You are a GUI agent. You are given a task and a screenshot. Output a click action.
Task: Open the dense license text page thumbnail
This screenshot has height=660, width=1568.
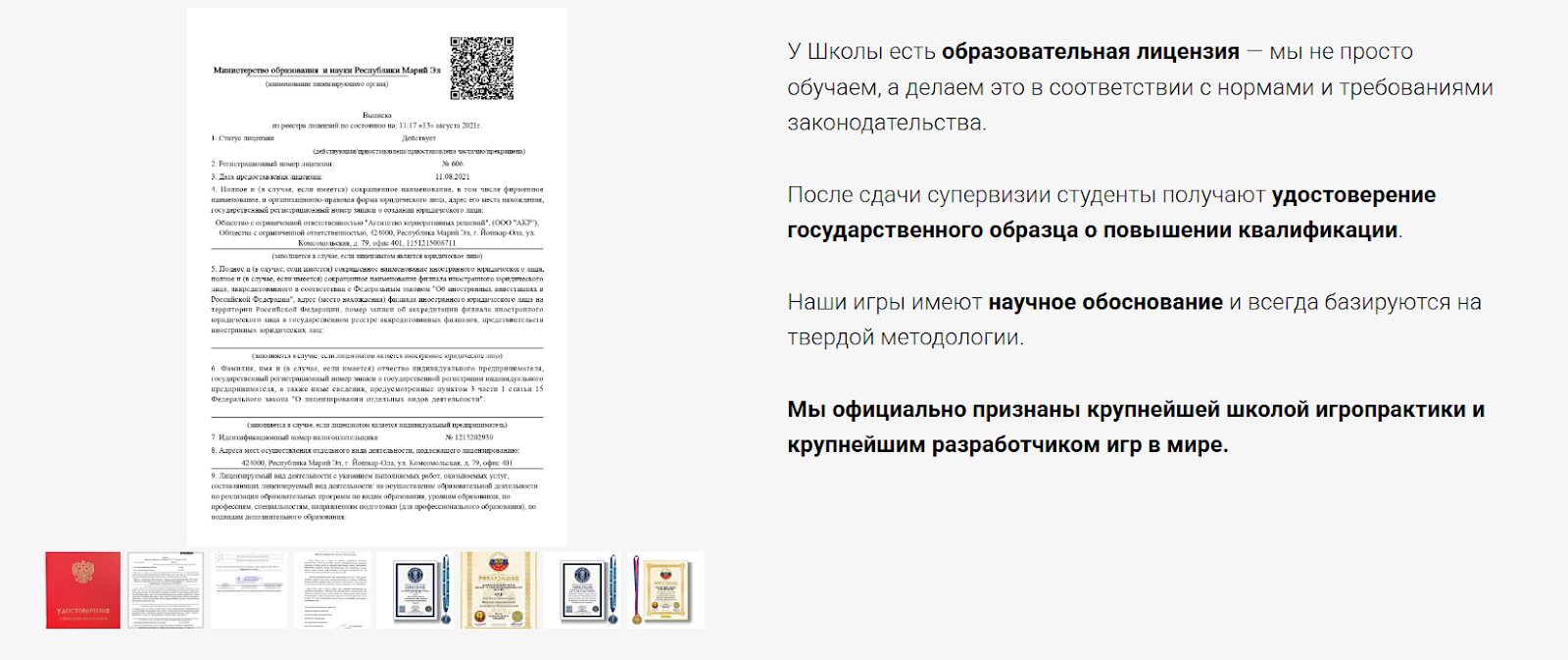pos(166,589)
